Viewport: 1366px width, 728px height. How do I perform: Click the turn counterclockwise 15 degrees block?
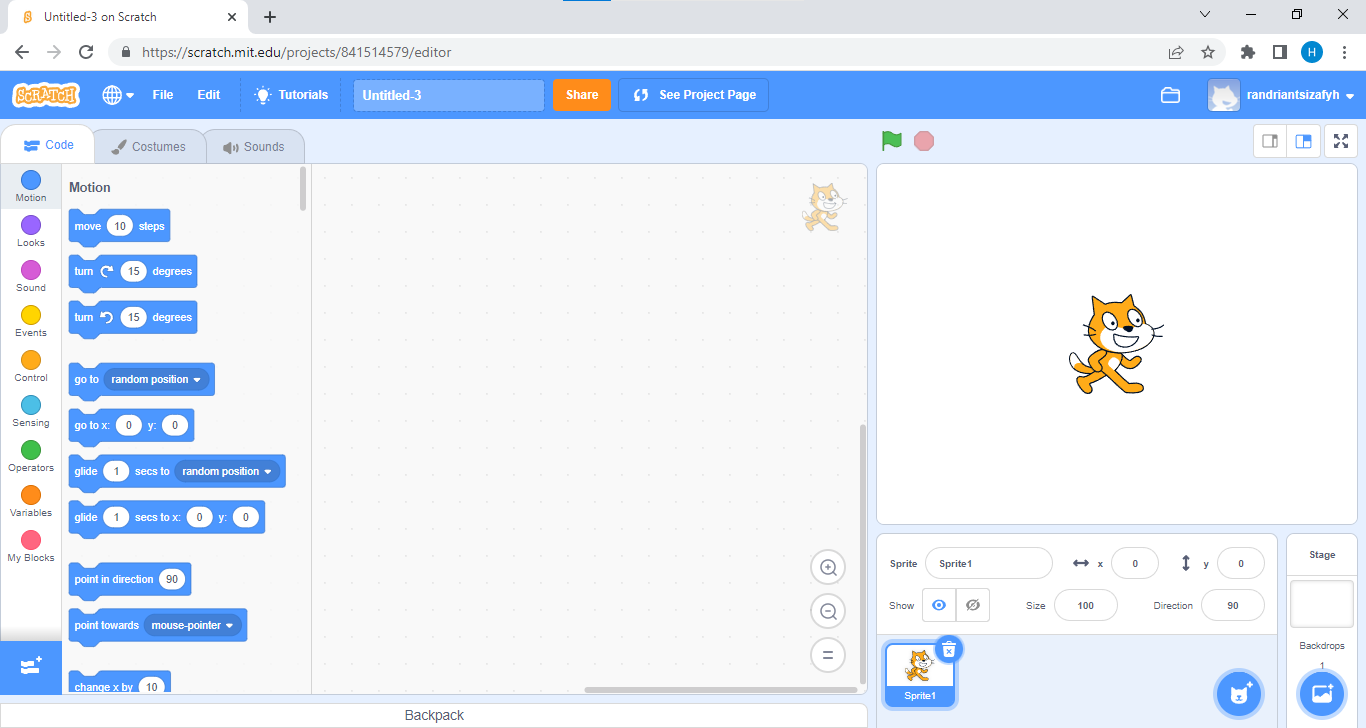(x=133, y=318)
